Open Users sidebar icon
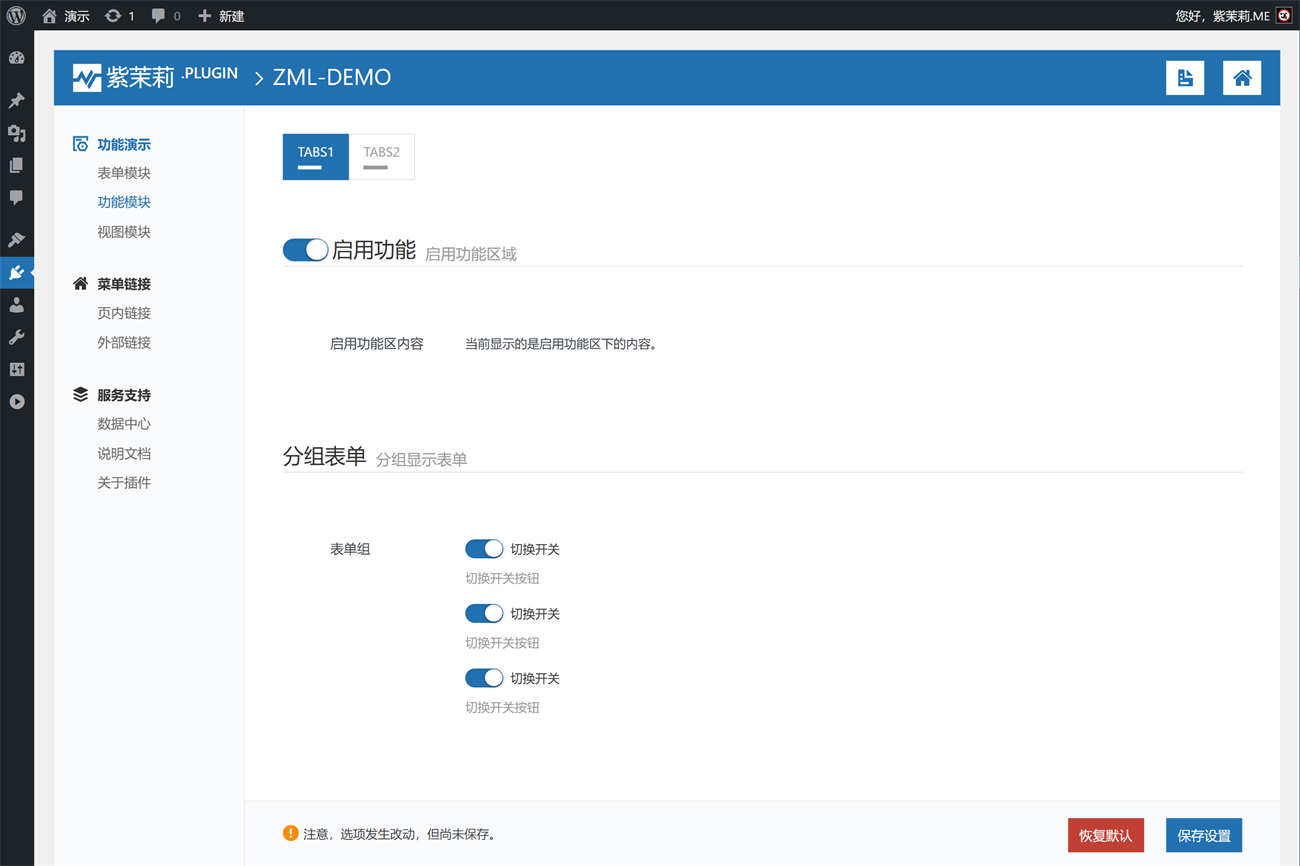This screenshot has width=1300, height=866. pyautogui.click(x=16, y=305)
